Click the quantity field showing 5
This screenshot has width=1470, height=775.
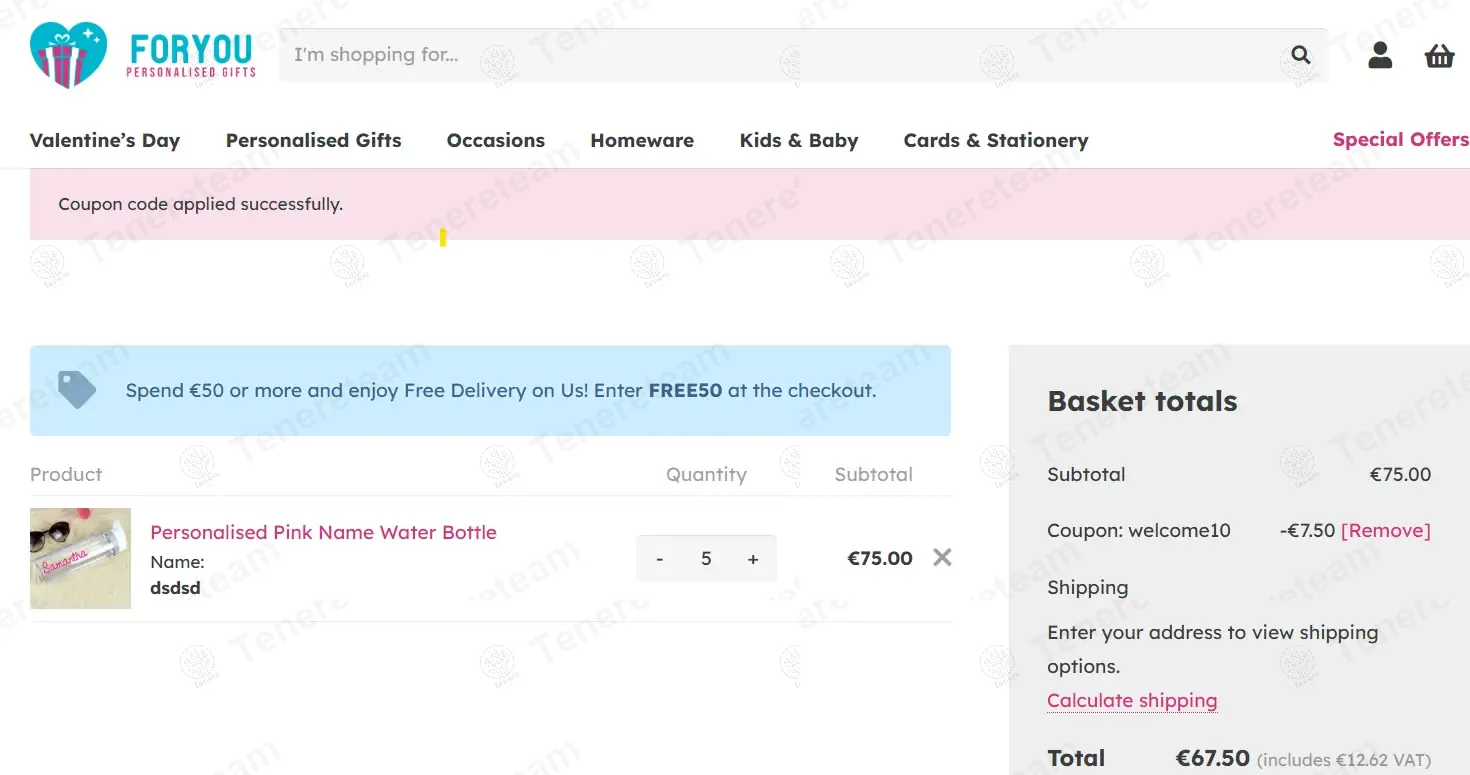point(706,559)
